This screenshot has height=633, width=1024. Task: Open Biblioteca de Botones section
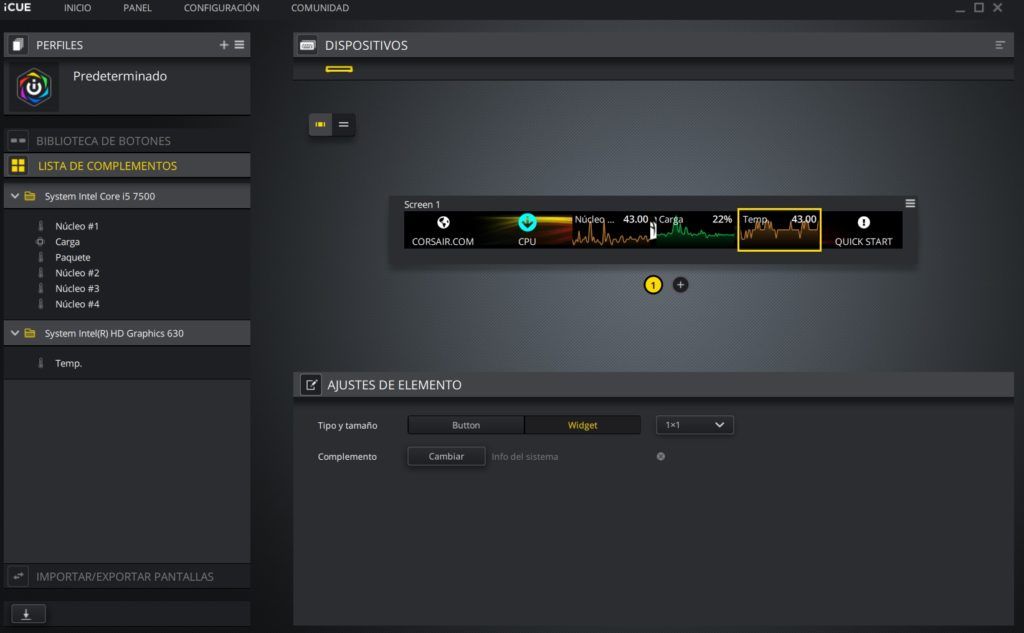(127, 140)
